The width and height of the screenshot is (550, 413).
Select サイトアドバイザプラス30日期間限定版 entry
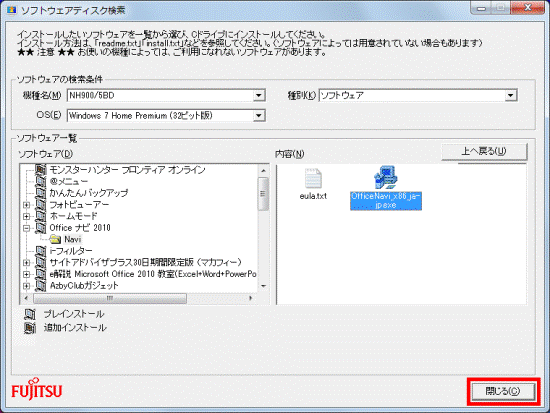click(x=145, y=262)
